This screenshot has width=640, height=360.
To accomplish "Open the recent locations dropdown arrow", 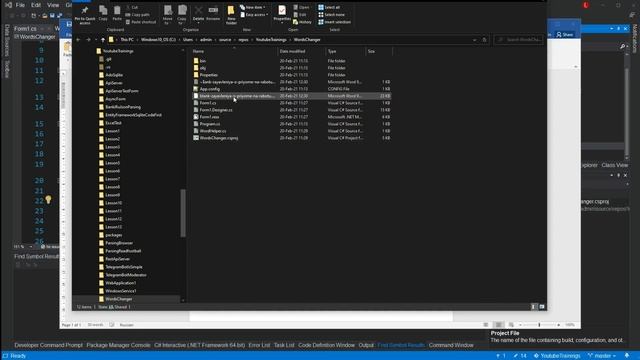I will 96,40.
